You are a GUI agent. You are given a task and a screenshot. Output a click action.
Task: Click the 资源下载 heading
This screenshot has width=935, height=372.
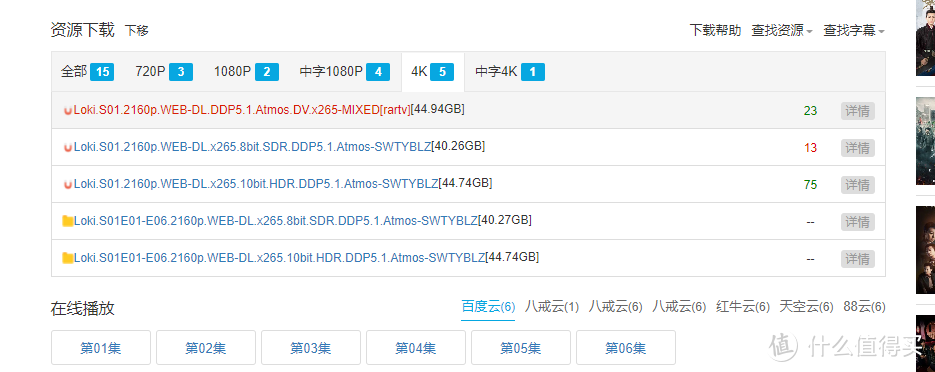(82, 30)
